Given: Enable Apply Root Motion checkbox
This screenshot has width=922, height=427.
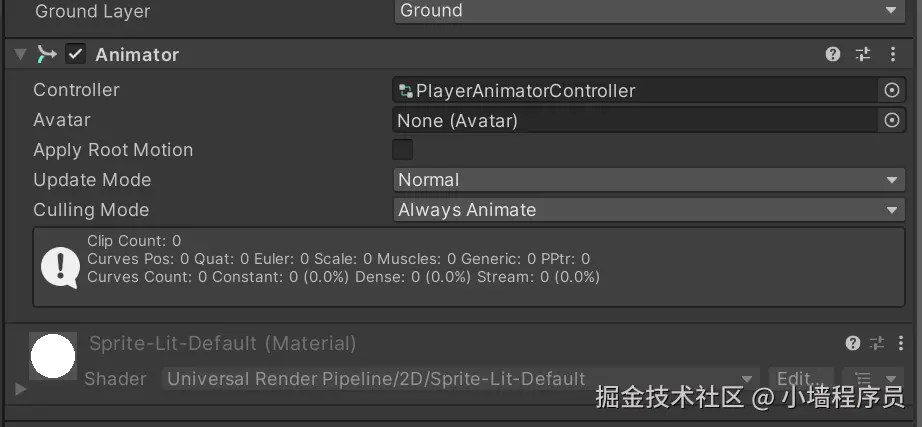Looking at the screenshot, I should 403,150.
